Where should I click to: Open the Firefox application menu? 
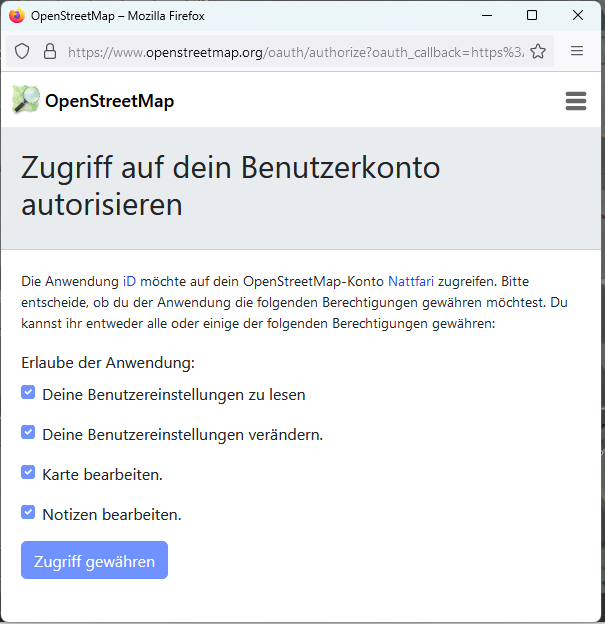[x=577, y=51]
